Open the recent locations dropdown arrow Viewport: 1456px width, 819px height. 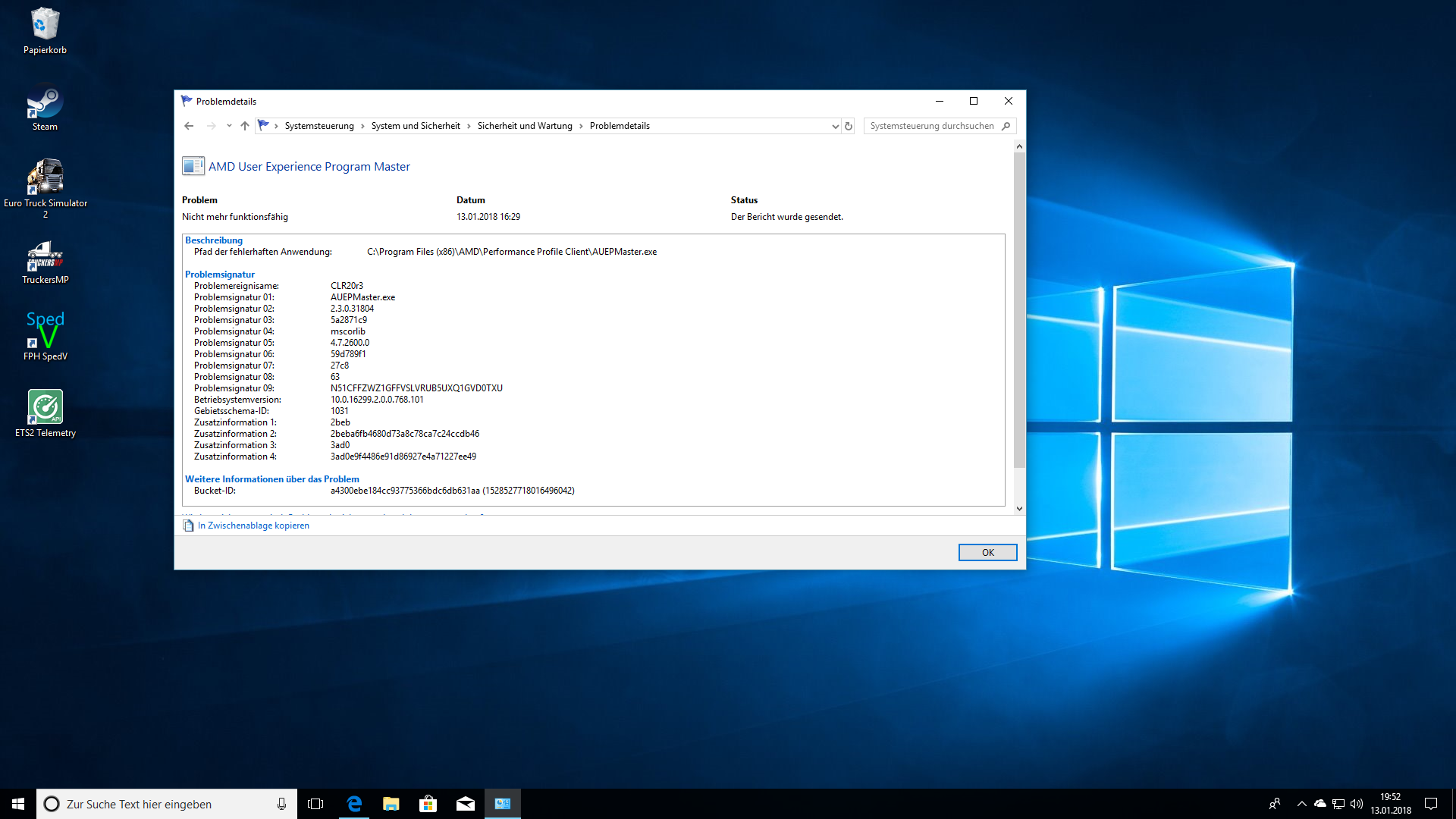point(229,126)
